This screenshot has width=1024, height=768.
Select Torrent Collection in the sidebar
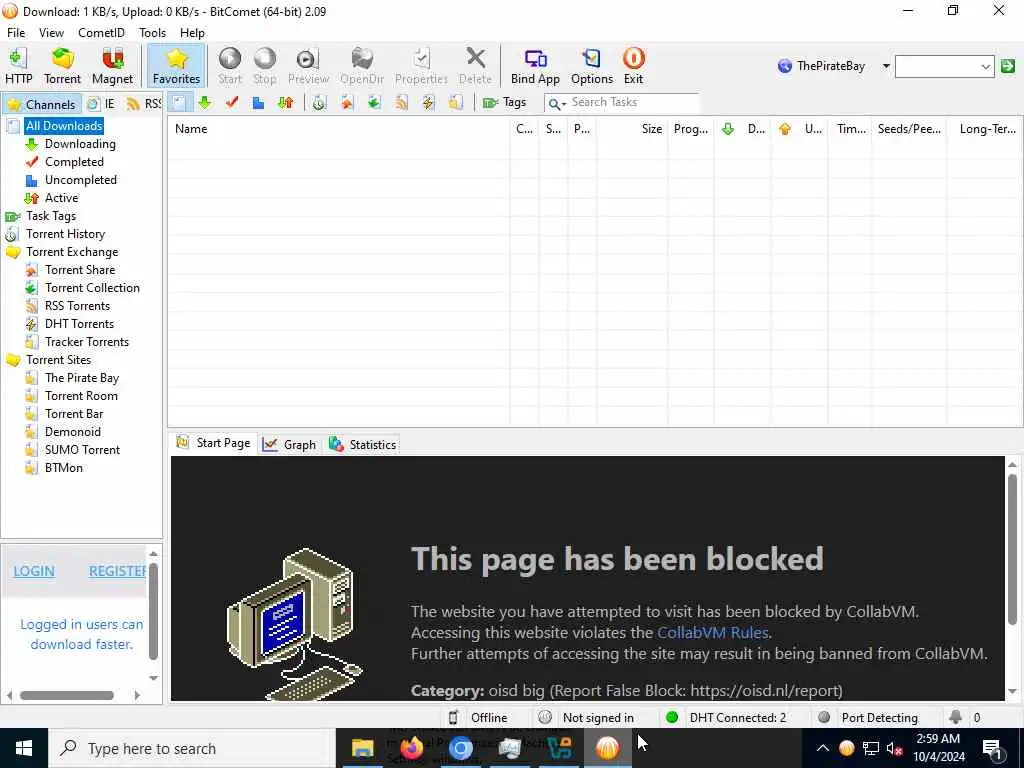pos(92,287)
